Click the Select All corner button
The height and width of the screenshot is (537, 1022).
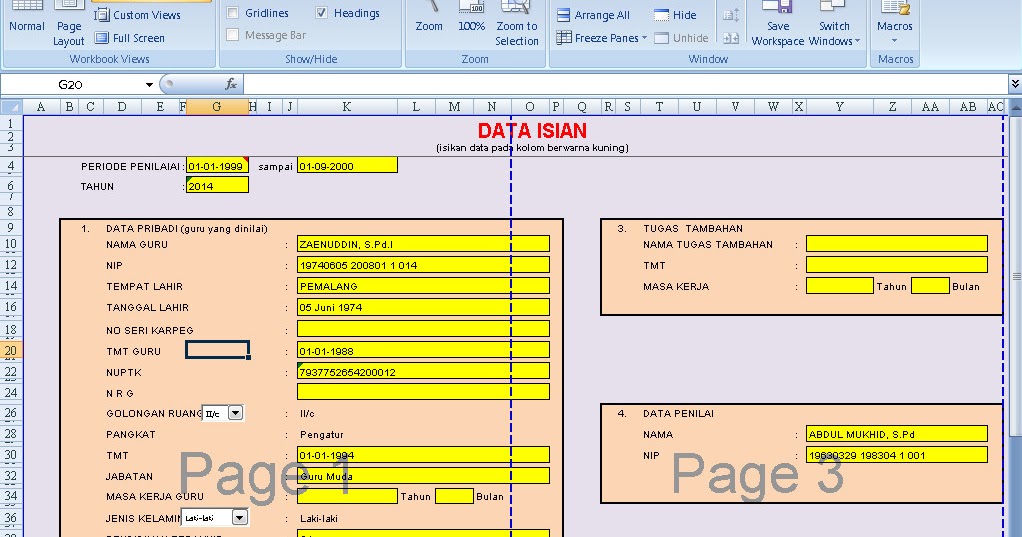click(x=11, y=106)
